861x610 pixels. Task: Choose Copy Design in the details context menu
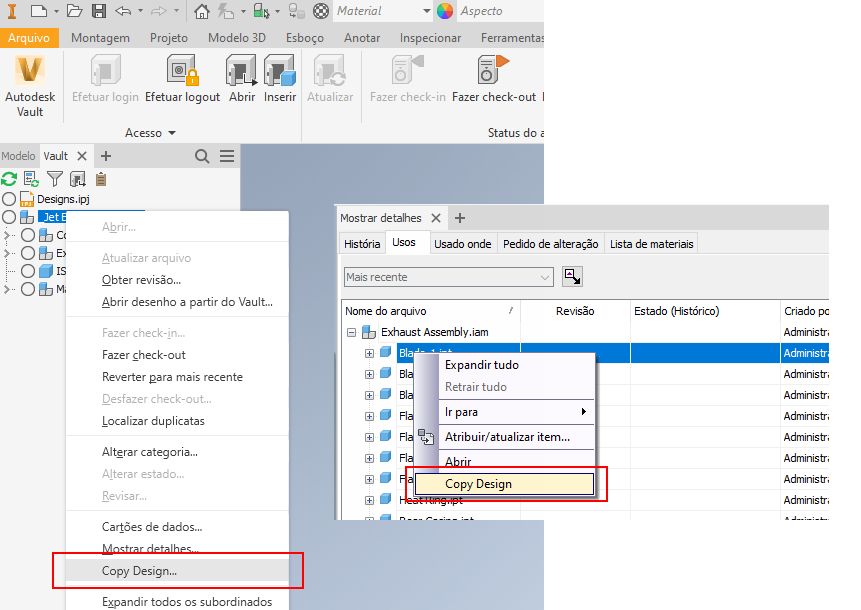[504, 484]
